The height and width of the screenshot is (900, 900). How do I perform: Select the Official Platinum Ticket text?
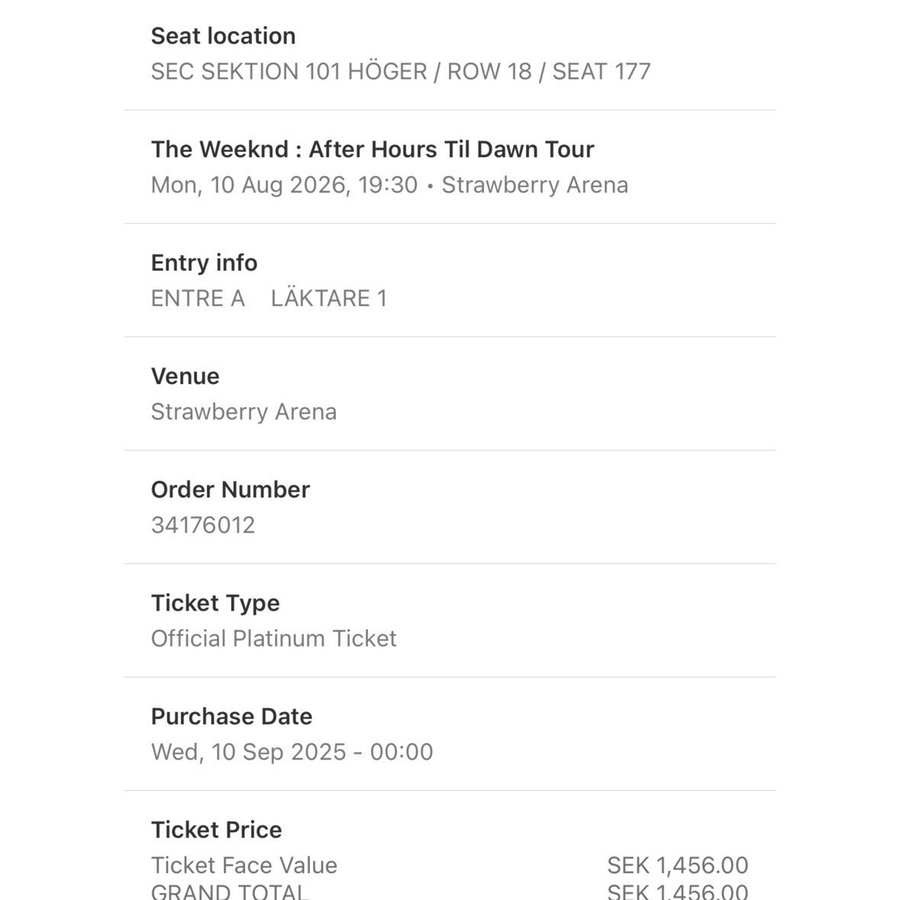274,639
